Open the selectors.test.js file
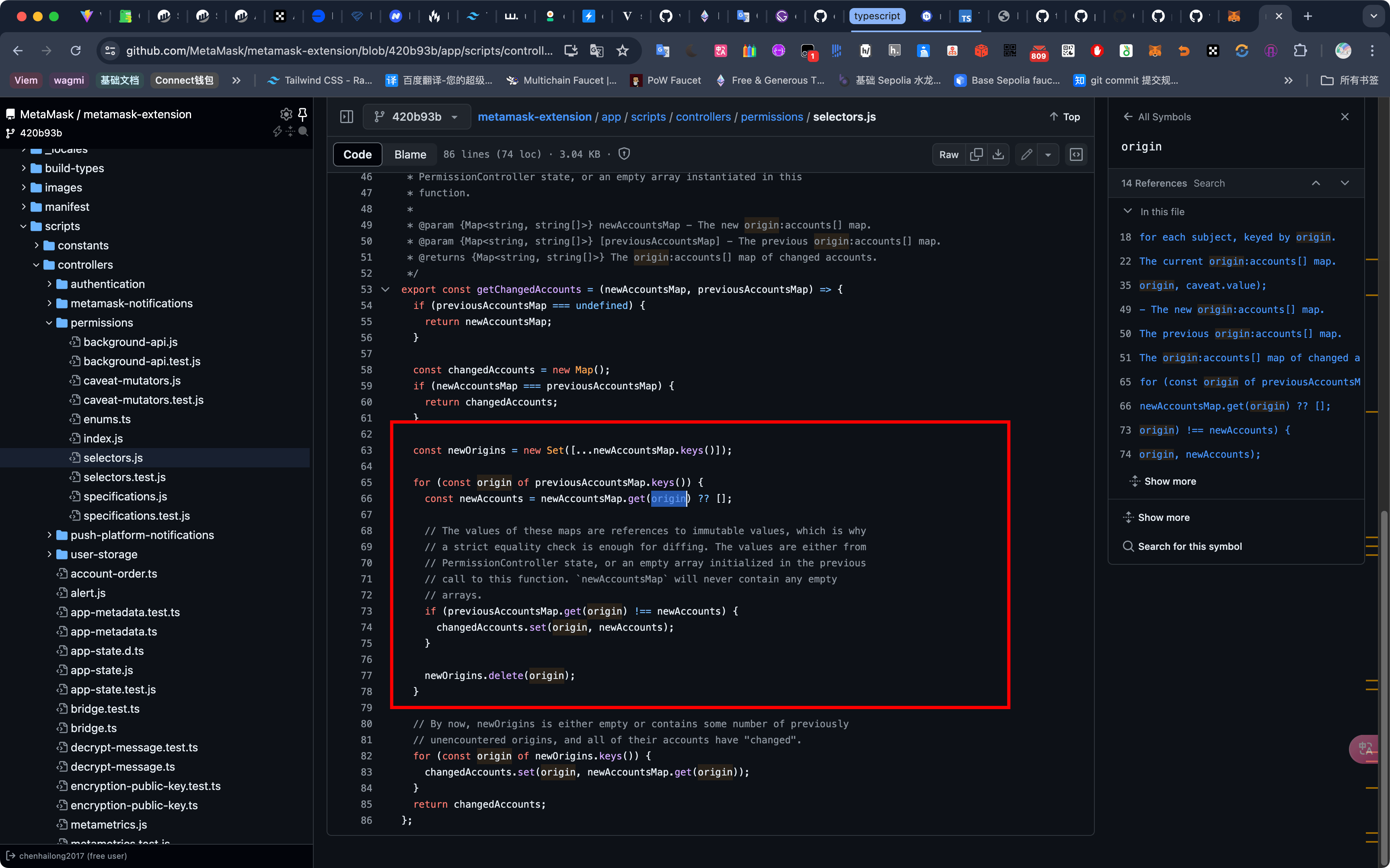Viewport: 1390px width, 868px height. click(x=124, y=477)
